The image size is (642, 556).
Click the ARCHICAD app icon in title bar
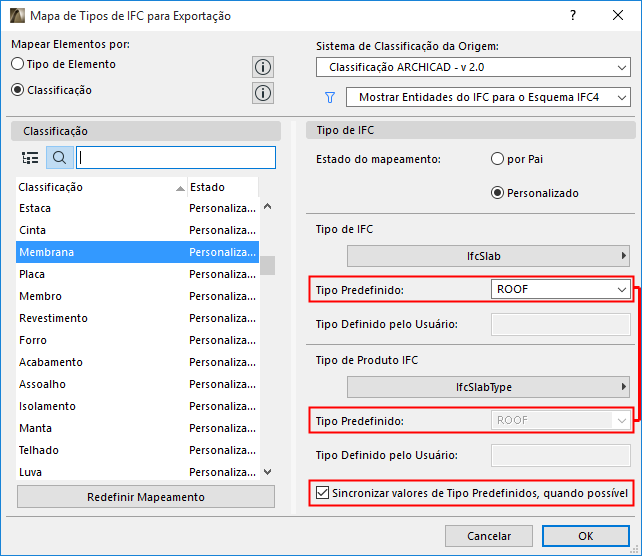(x=18, y=16)
